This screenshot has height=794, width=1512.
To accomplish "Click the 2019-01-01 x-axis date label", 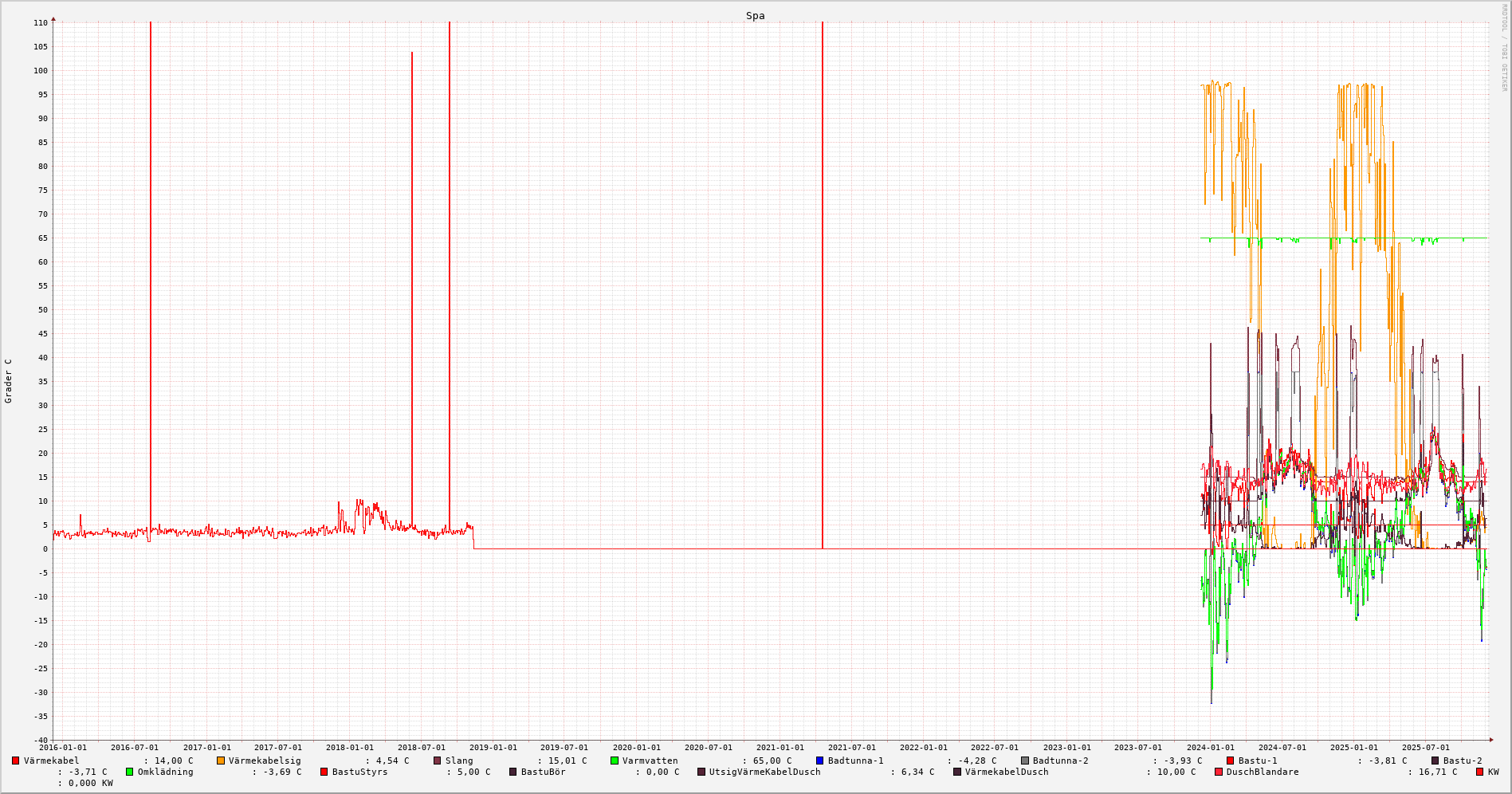I will click(493, 748).
